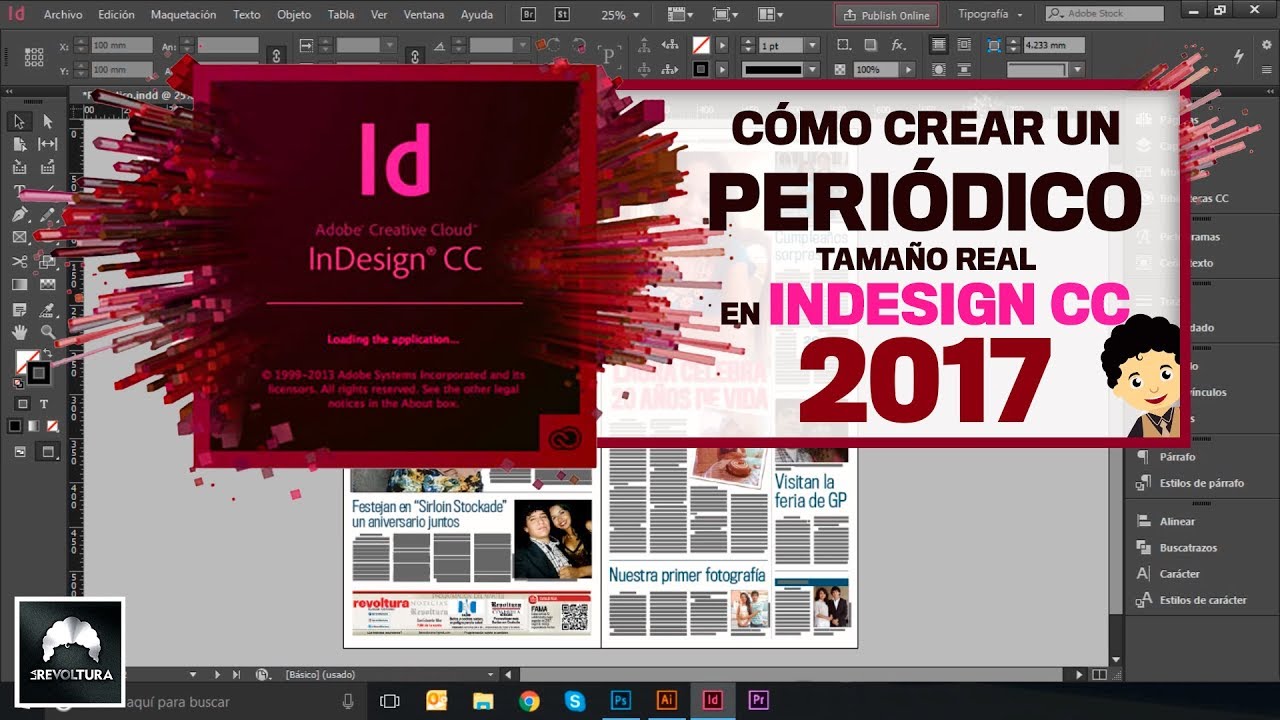Open the Archivo menu

(x=63, y=15)
